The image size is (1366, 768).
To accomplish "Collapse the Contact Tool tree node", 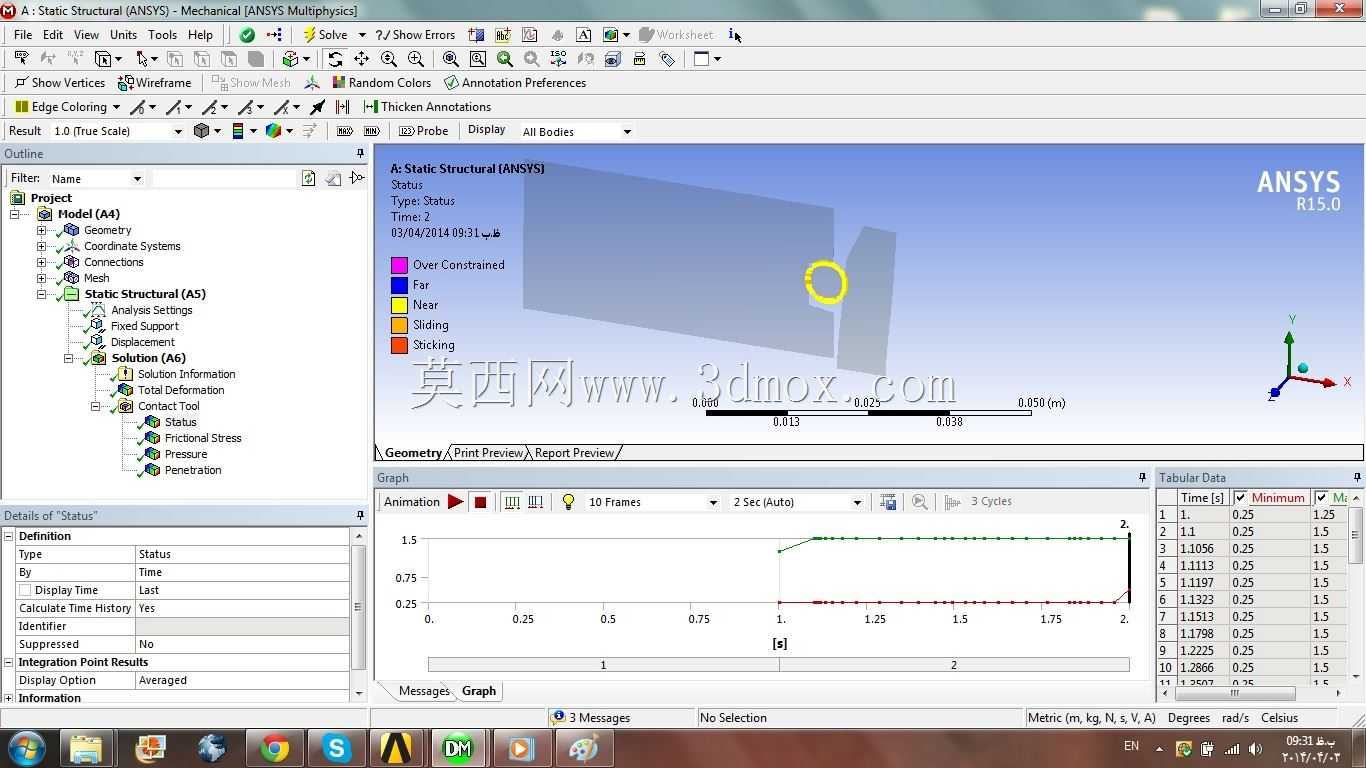I will (x=95, y=406).
